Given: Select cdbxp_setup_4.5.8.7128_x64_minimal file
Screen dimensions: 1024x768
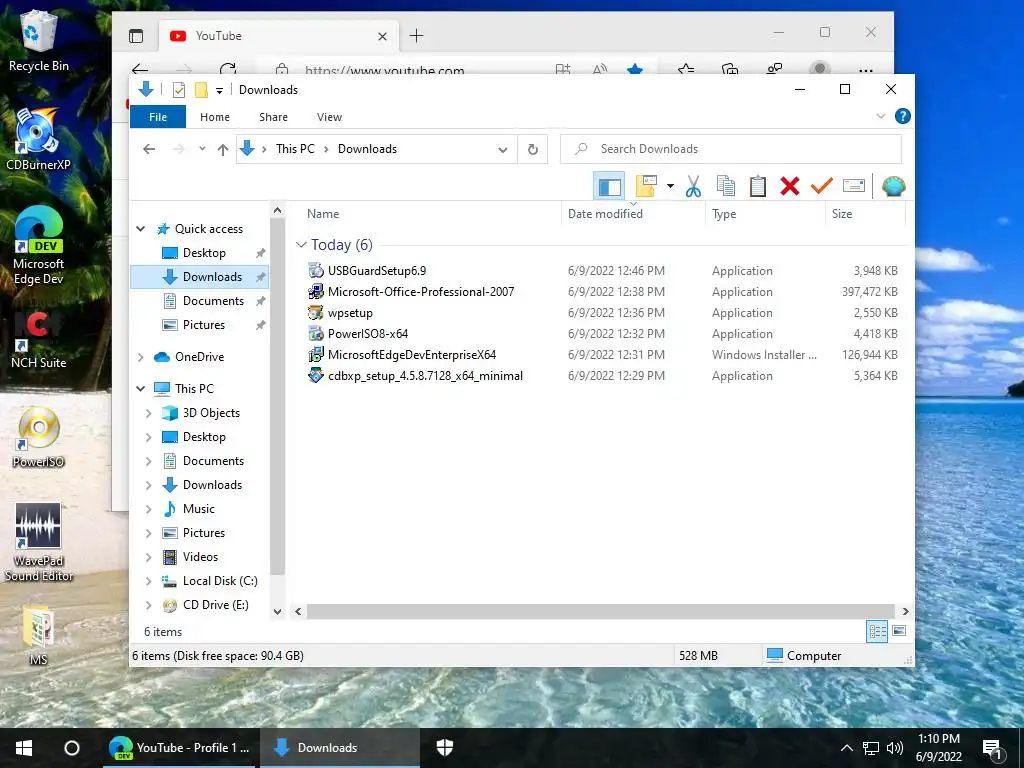Looking at the screenshot, I should 425,376.
